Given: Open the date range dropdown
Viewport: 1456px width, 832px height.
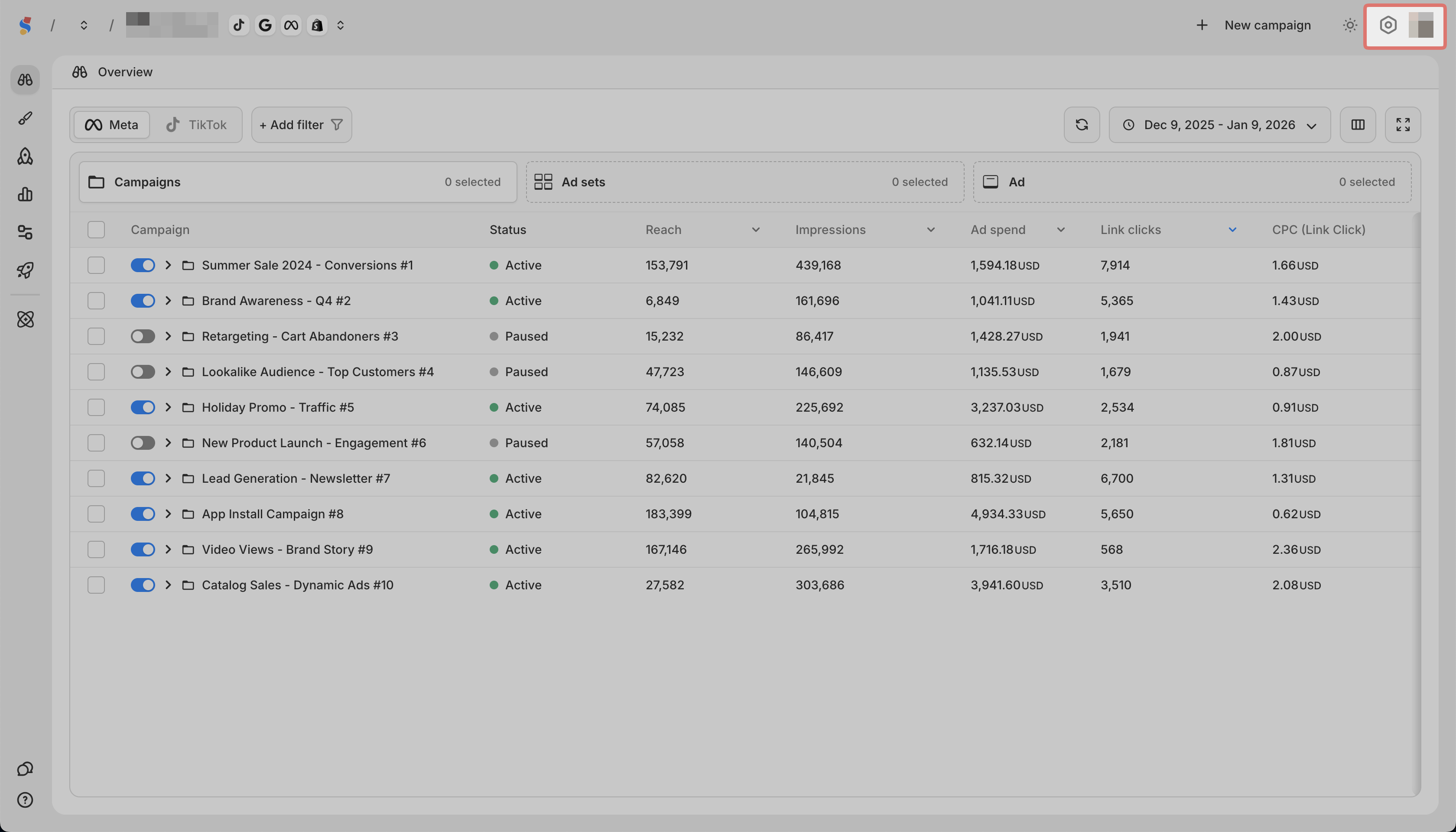Looking at the screenshot, I should pos(1219,124).
